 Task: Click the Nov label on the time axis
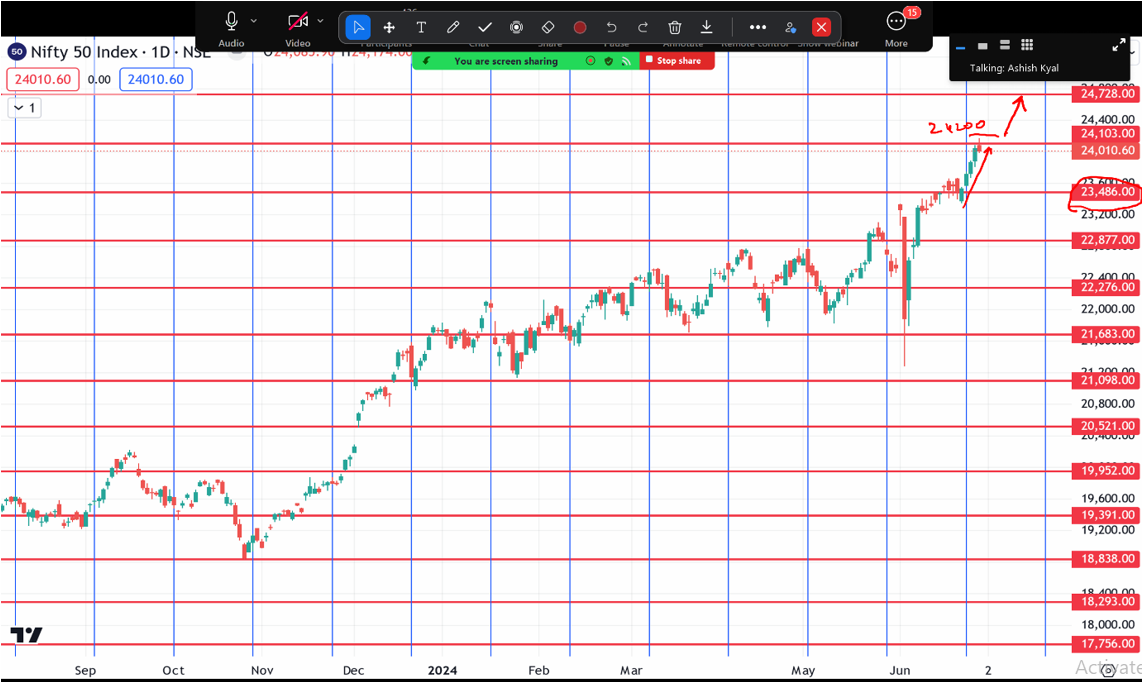[262, 671]
